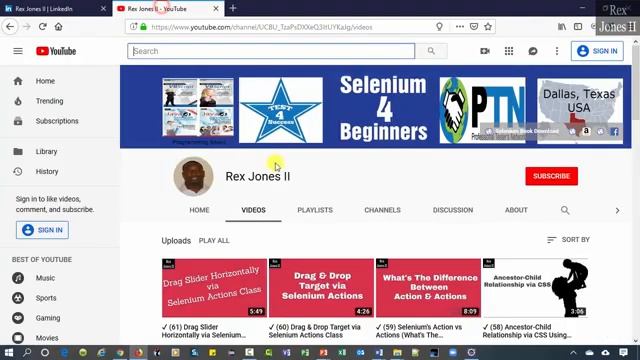This screenshot has height=360, width=640.
Task: Switch to the DISCUSSION tab
Action: coord(453,210)
